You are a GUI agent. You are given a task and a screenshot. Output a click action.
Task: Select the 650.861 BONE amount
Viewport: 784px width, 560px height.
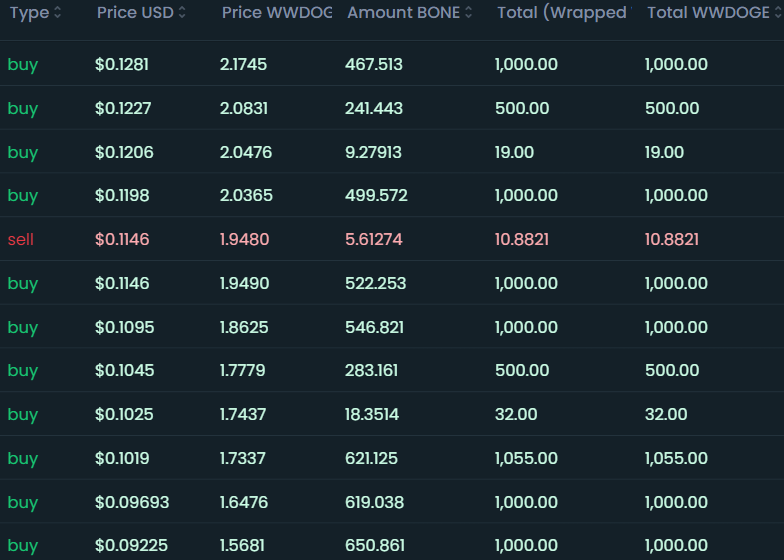375,546
